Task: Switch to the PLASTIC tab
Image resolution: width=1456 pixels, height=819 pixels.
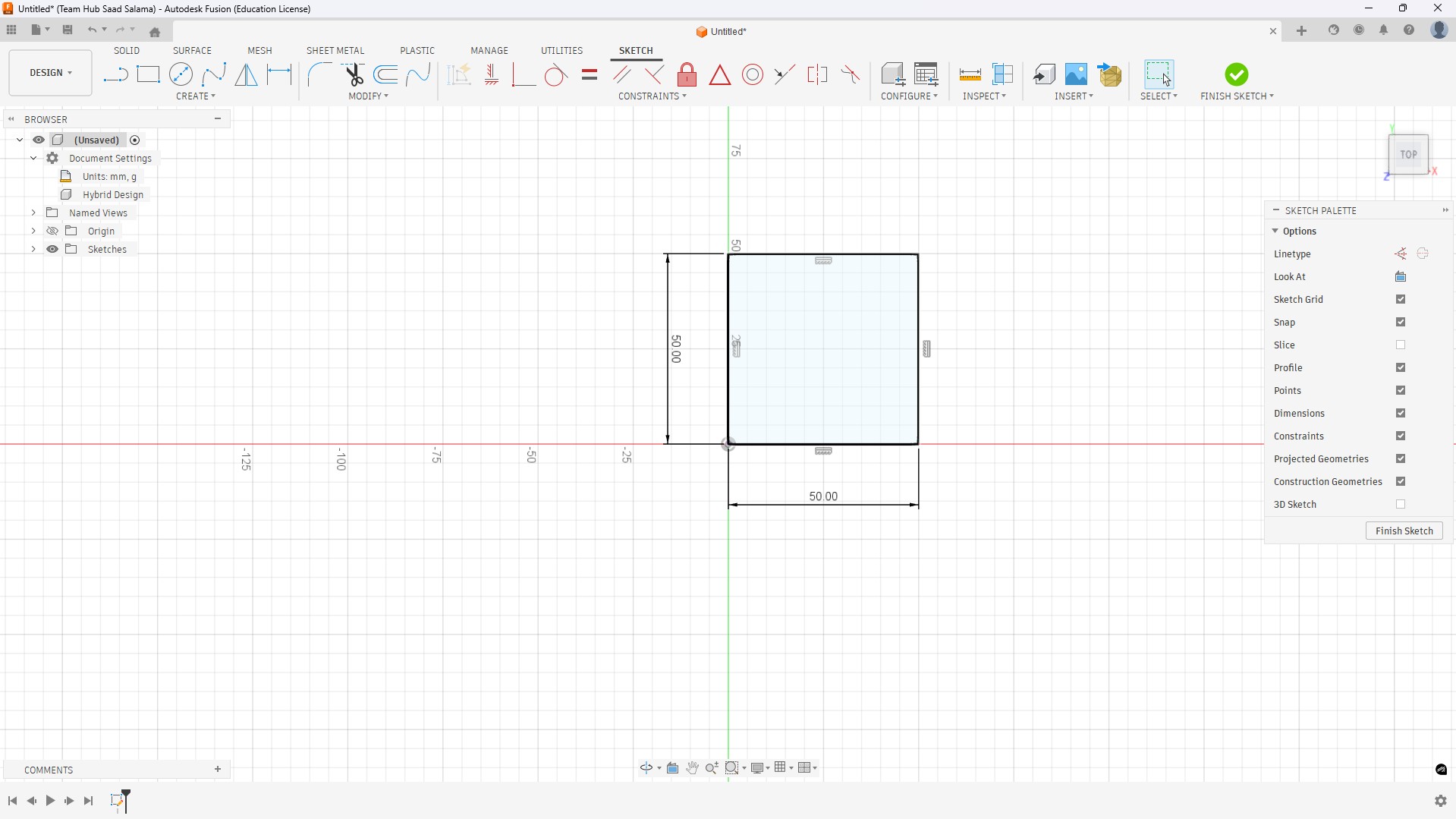Action: click(x=417, y=51)
